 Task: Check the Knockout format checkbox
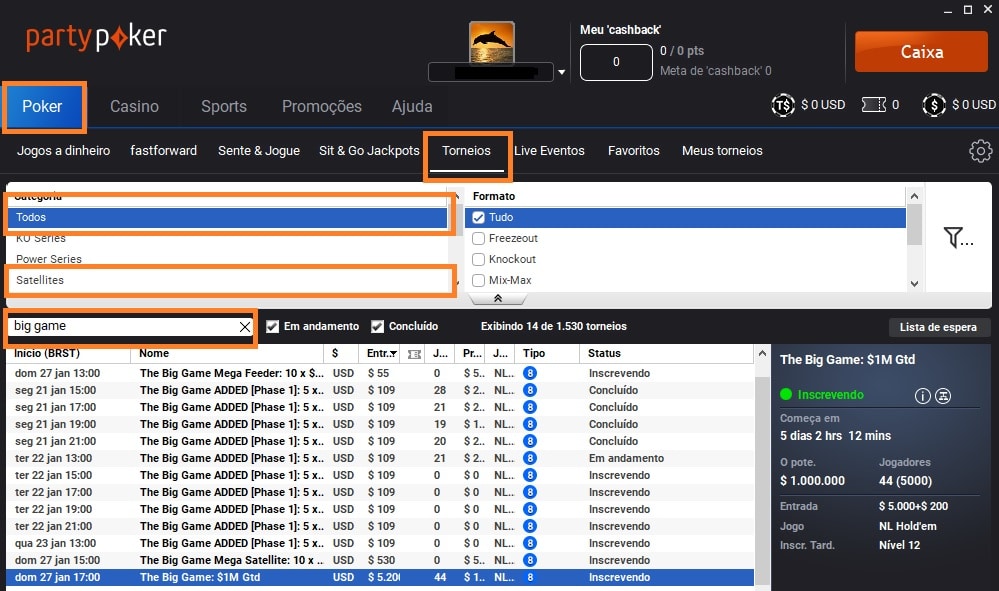click(x=478, y=260)
